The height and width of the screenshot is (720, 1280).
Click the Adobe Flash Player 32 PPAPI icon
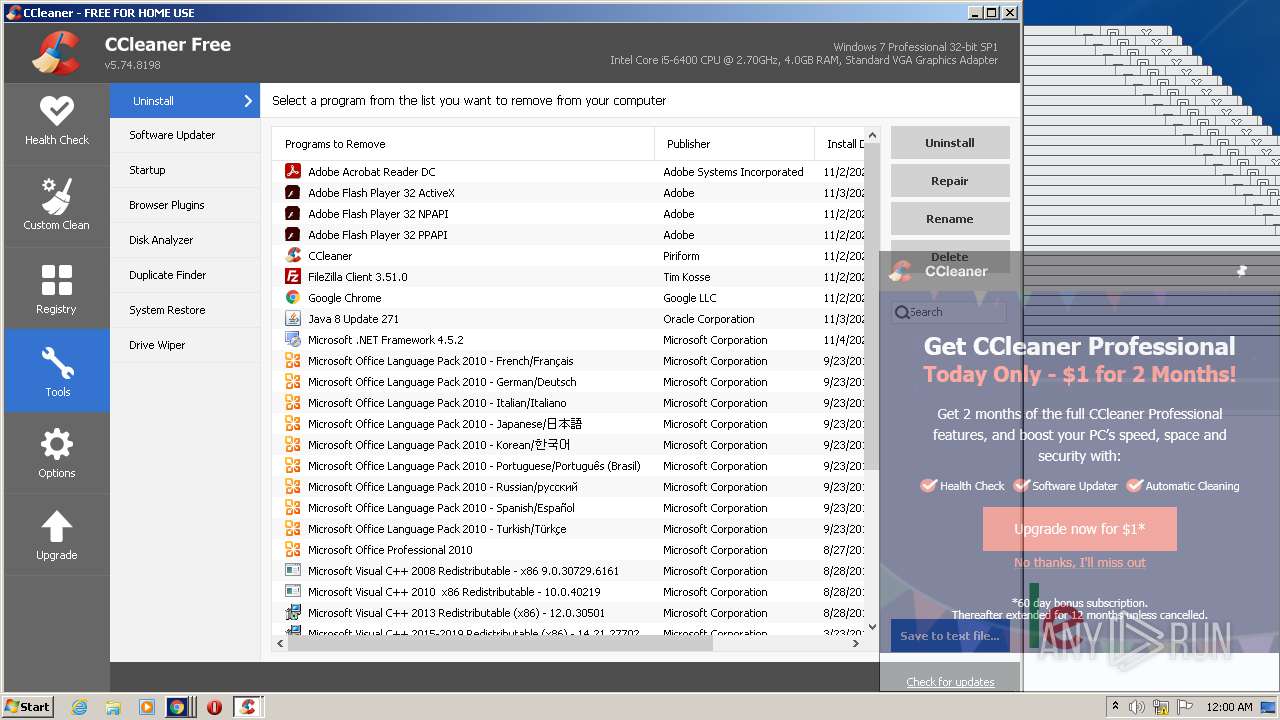click(293, 234)
